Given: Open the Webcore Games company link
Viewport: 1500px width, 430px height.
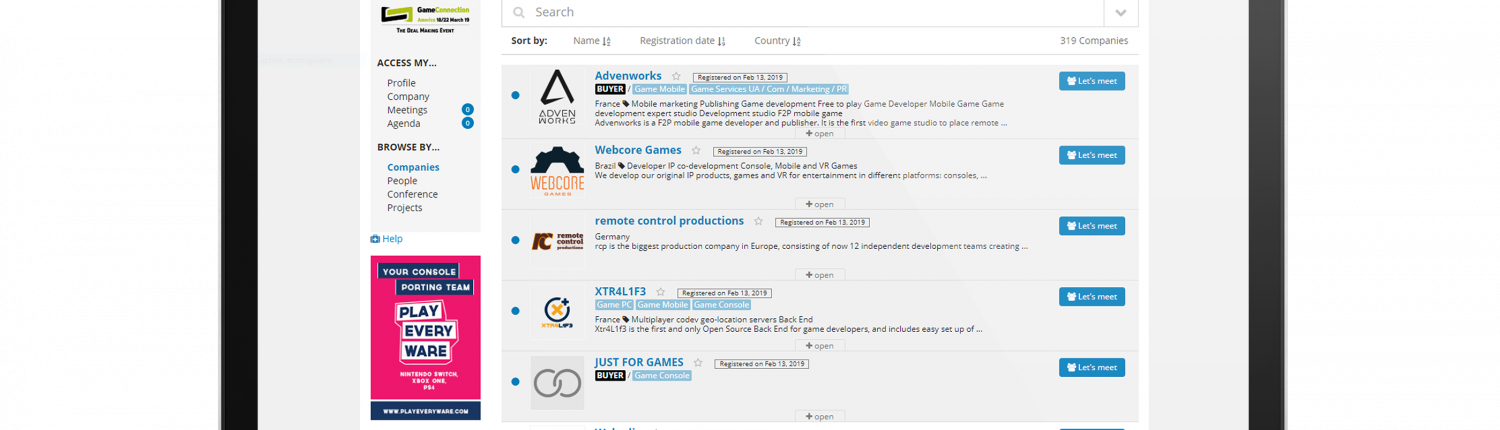Looking at the screenshot, I should click(x=638, y=150).
